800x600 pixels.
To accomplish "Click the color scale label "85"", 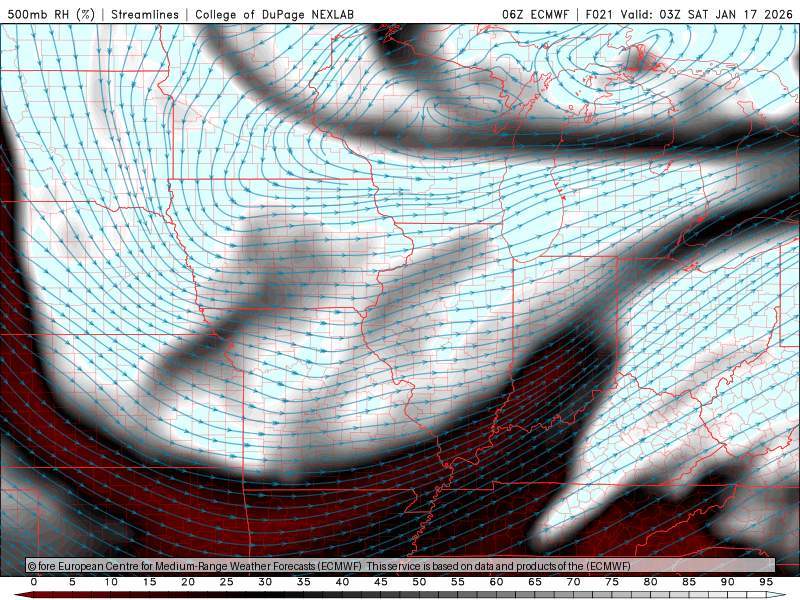I will pyautogui.click(x=689, y=582).
